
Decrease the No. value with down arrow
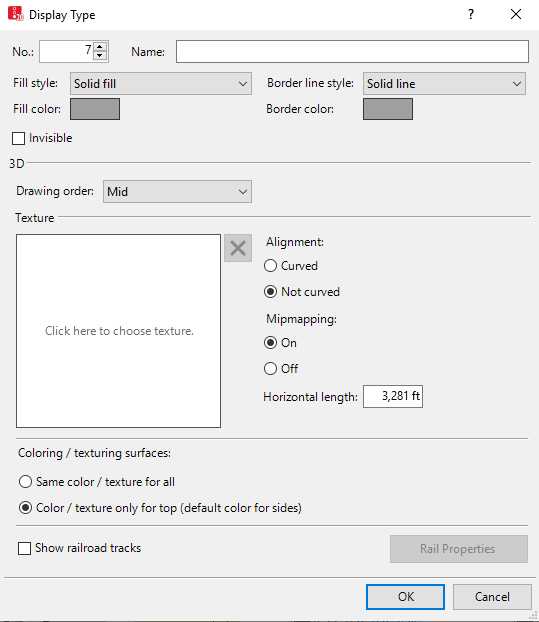[x=100, y=56]
